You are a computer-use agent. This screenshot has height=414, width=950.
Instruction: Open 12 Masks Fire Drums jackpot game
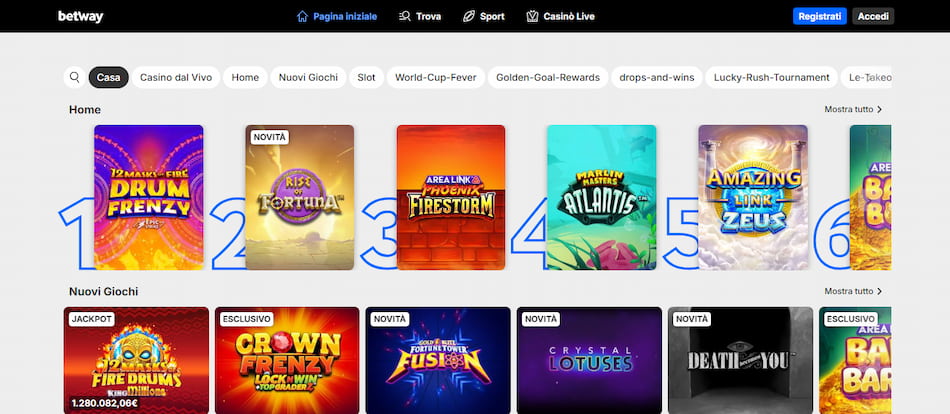click(136, 361)
